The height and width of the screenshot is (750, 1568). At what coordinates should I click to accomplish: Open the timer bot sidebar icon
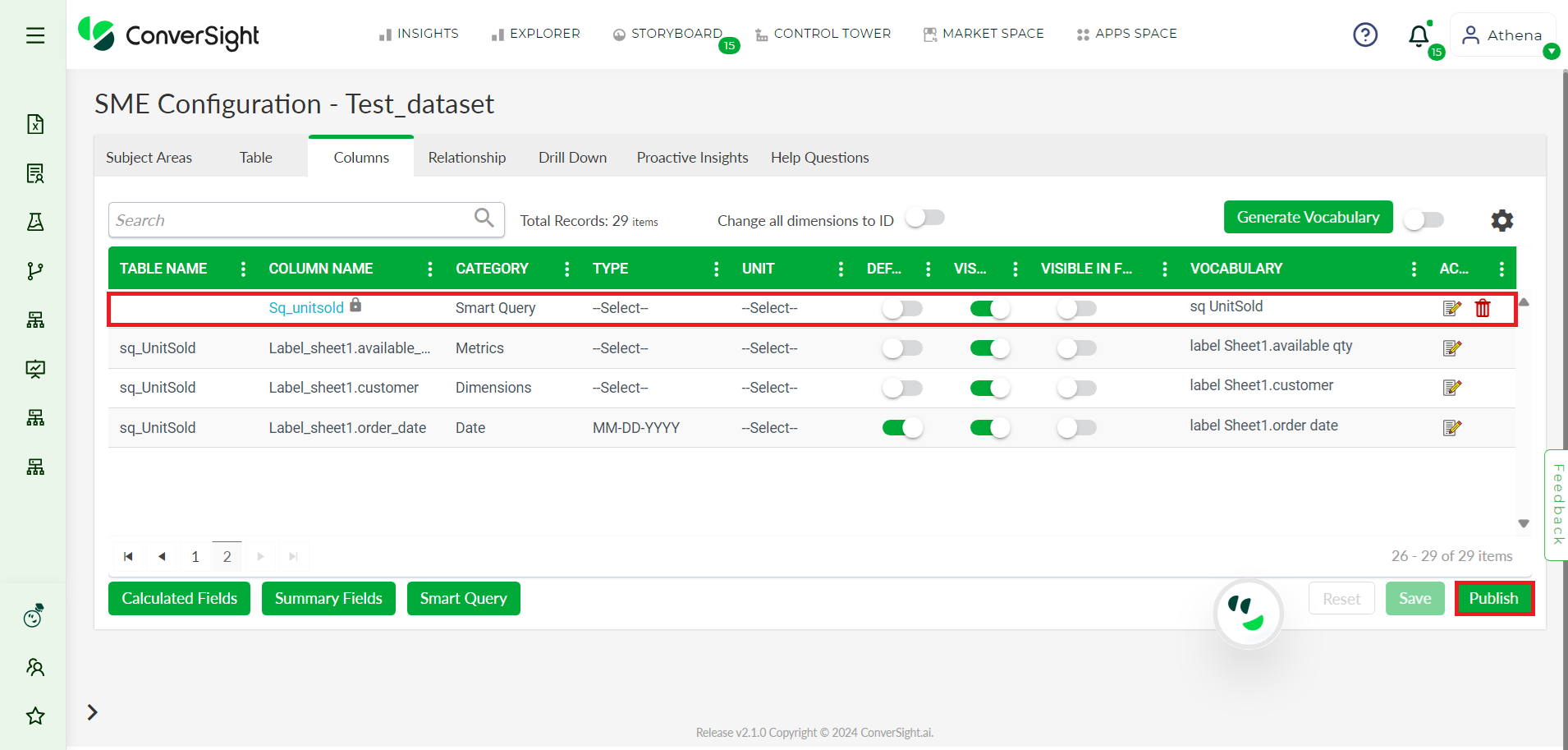click(x=34, y=615)
